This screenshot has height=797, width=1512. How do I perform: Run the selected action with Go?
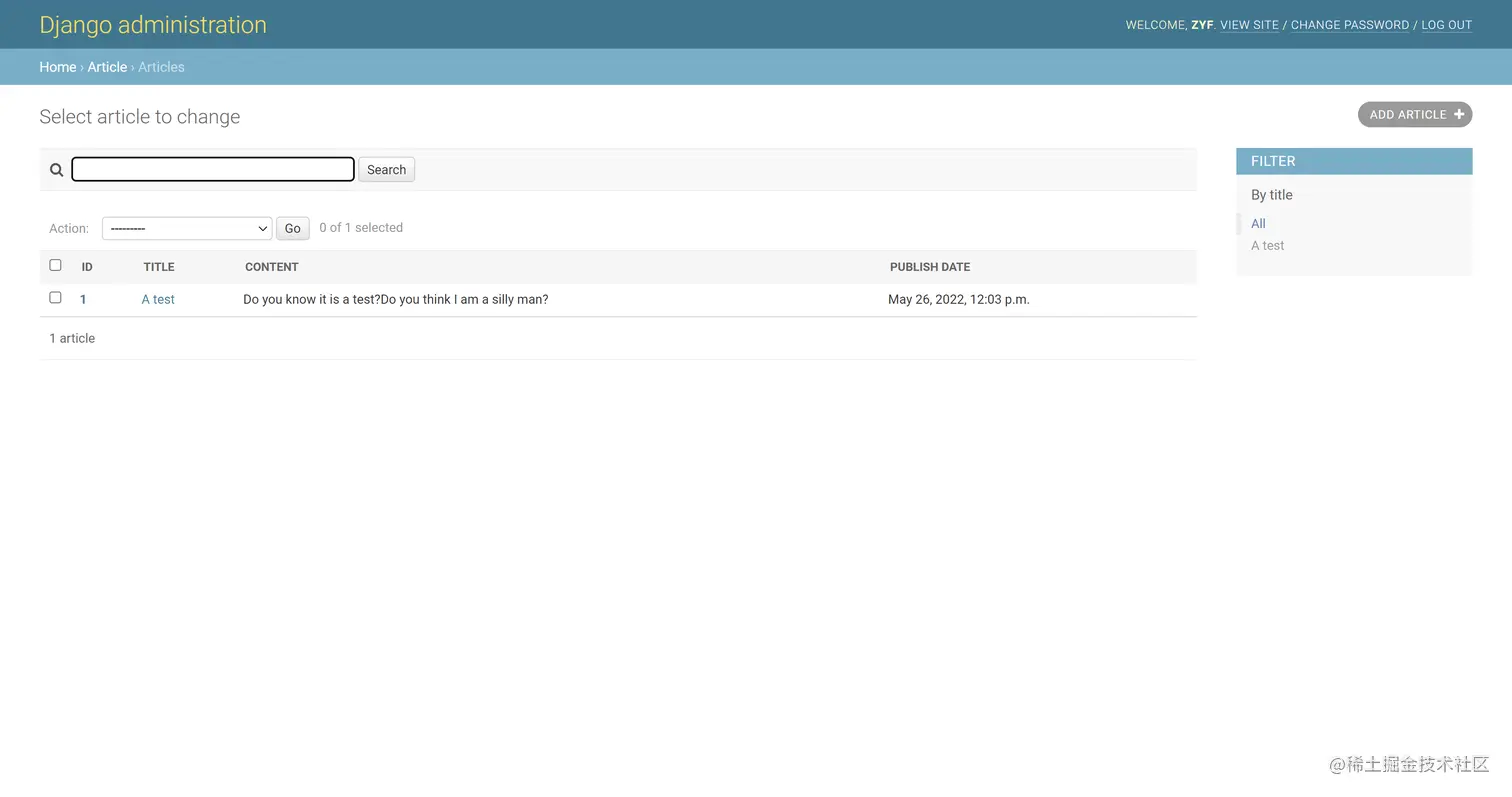[292, 228]
